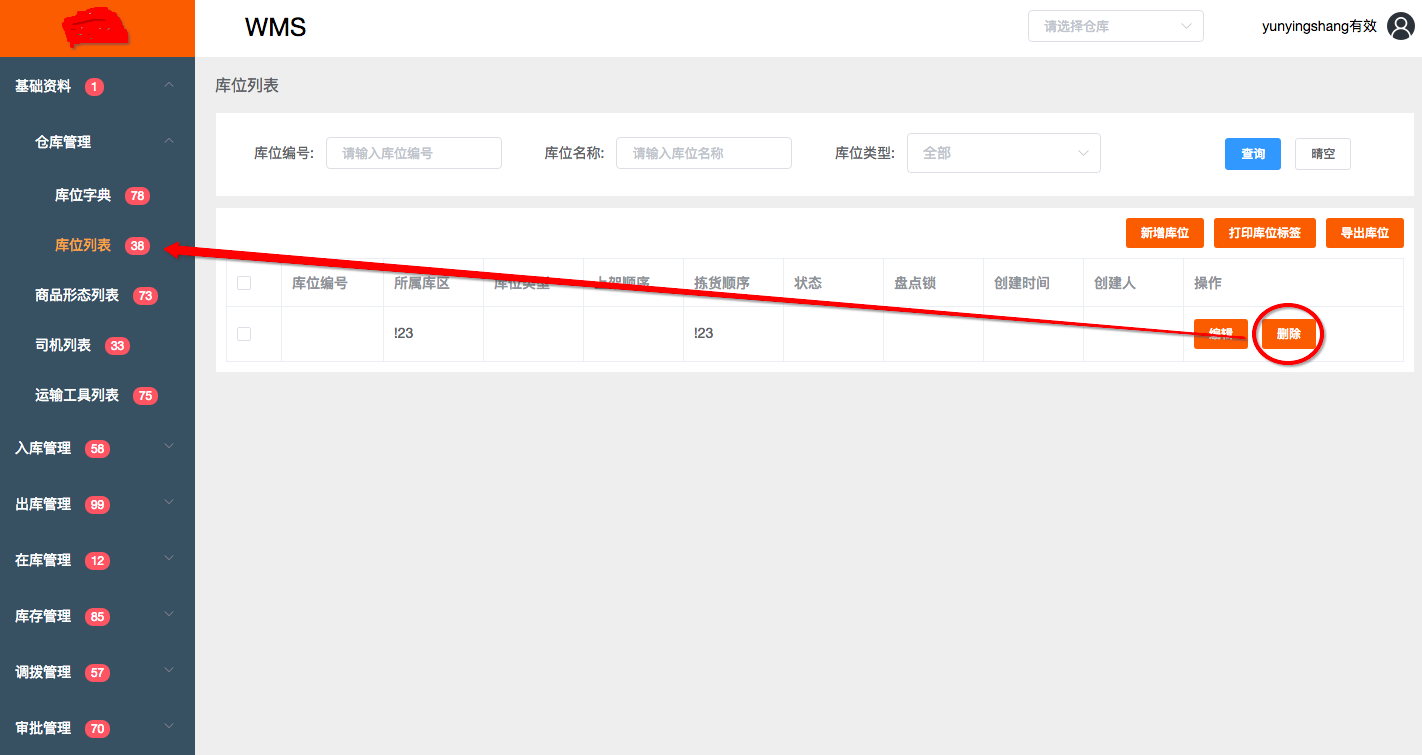This screenshot has height=755, width=1422.
Task: Click the red 12 badge beside 在库管理
Action: 97,561
